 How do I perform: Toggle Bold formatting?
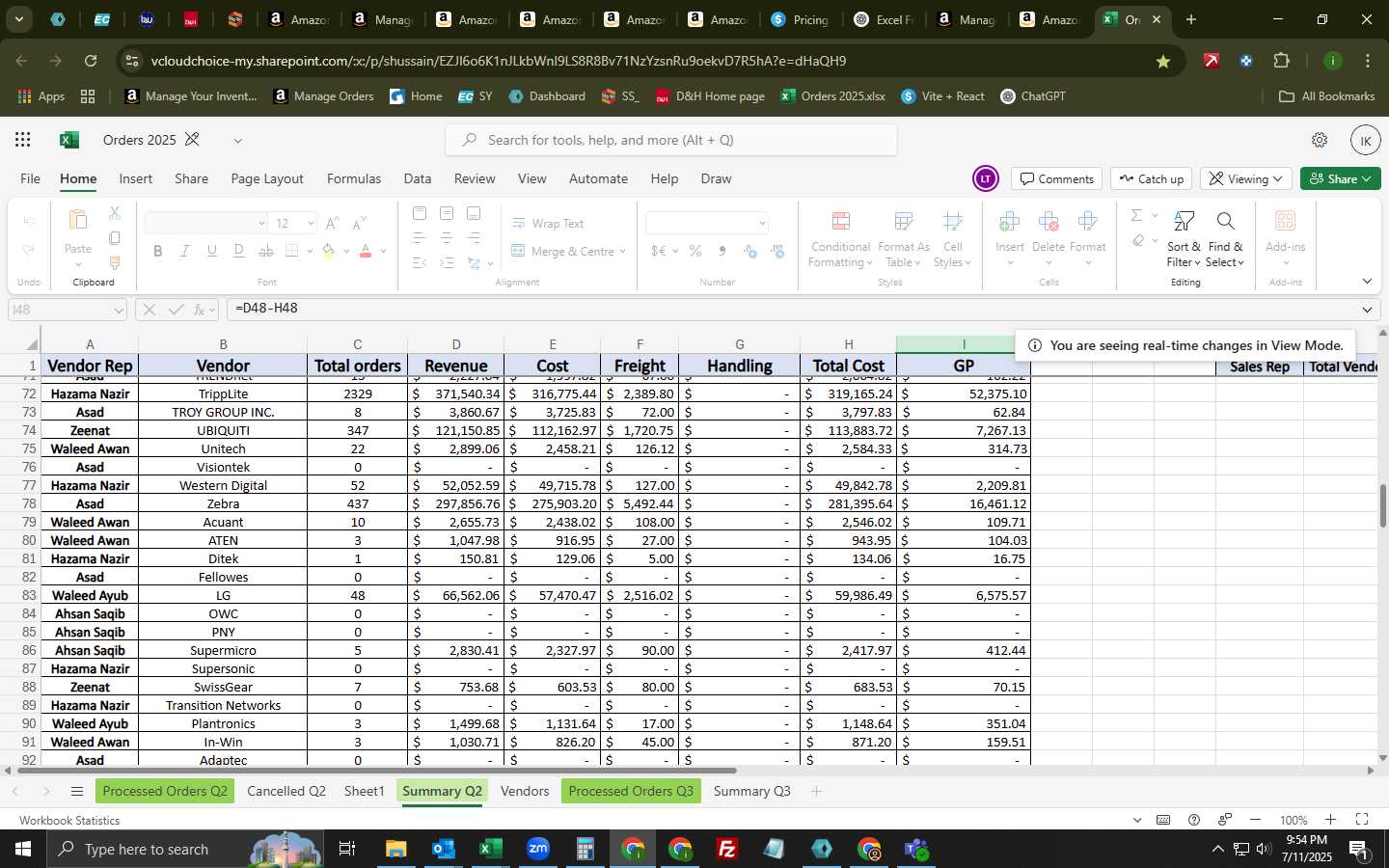[157, 251]
